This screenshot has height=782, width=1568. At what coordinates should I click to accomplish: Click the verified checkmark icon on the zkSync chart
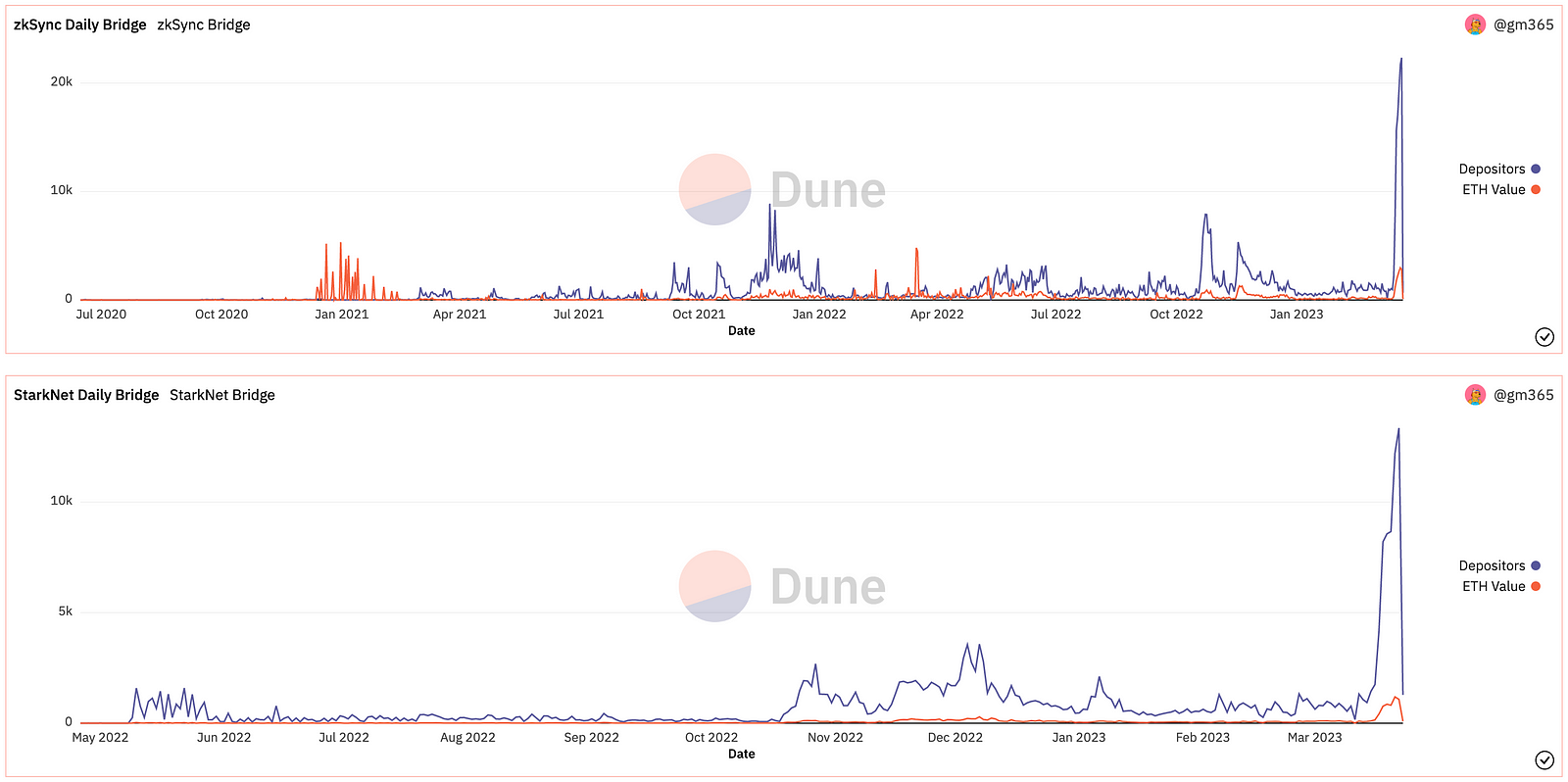click(1544, 337)
